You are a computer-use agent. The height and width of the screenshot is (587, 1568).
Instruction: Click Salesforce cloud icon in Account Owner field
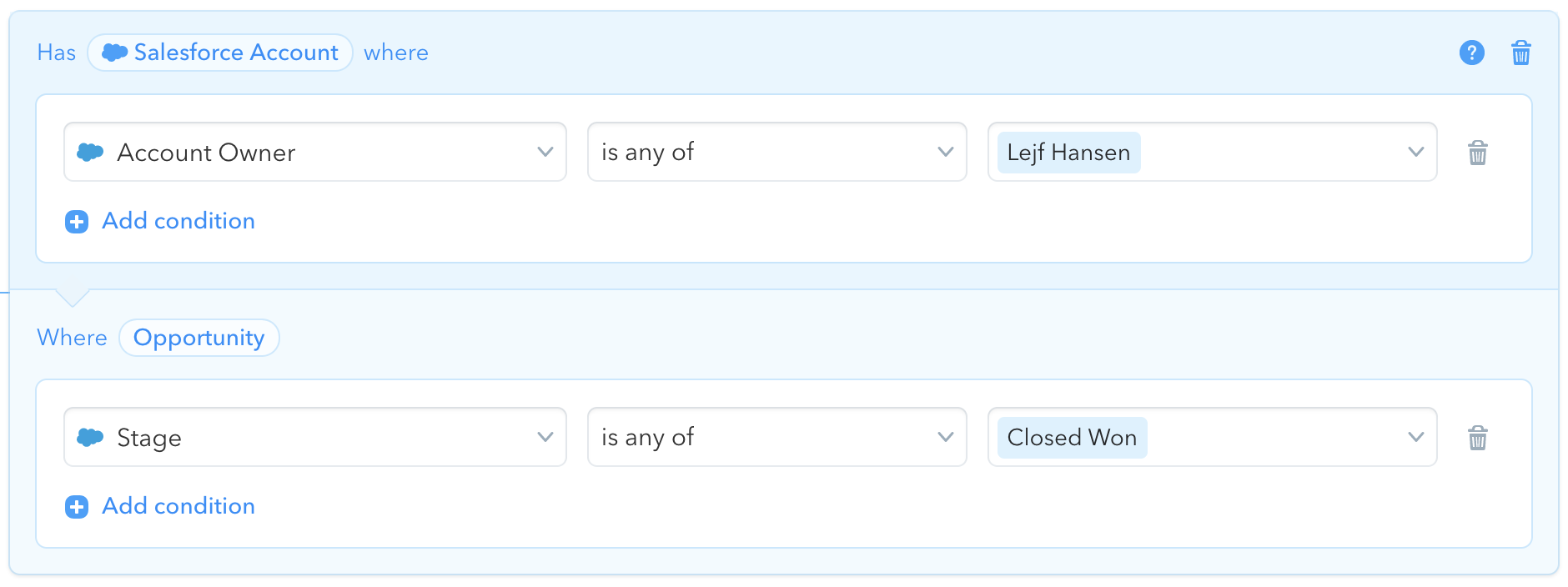90,152
